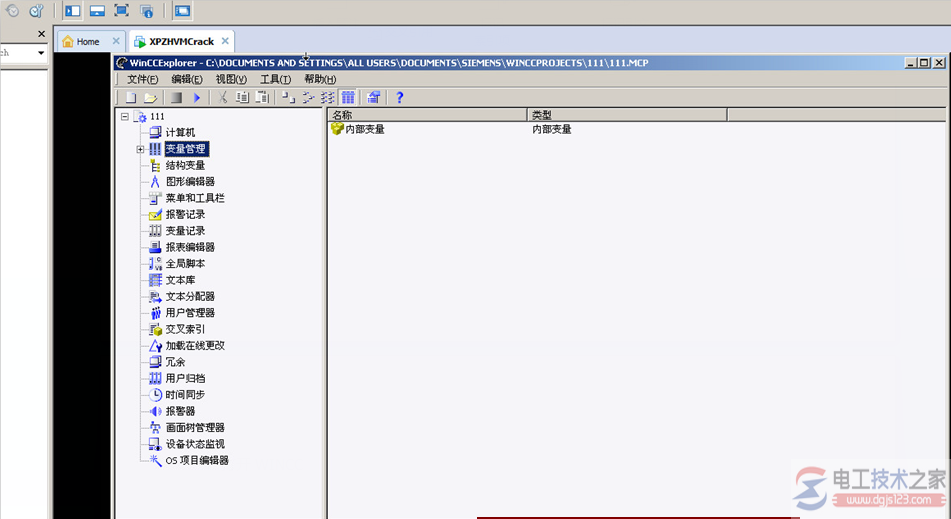Select 报警记录 in the tree
Screen dimensions: 951x519
point(185,214)
